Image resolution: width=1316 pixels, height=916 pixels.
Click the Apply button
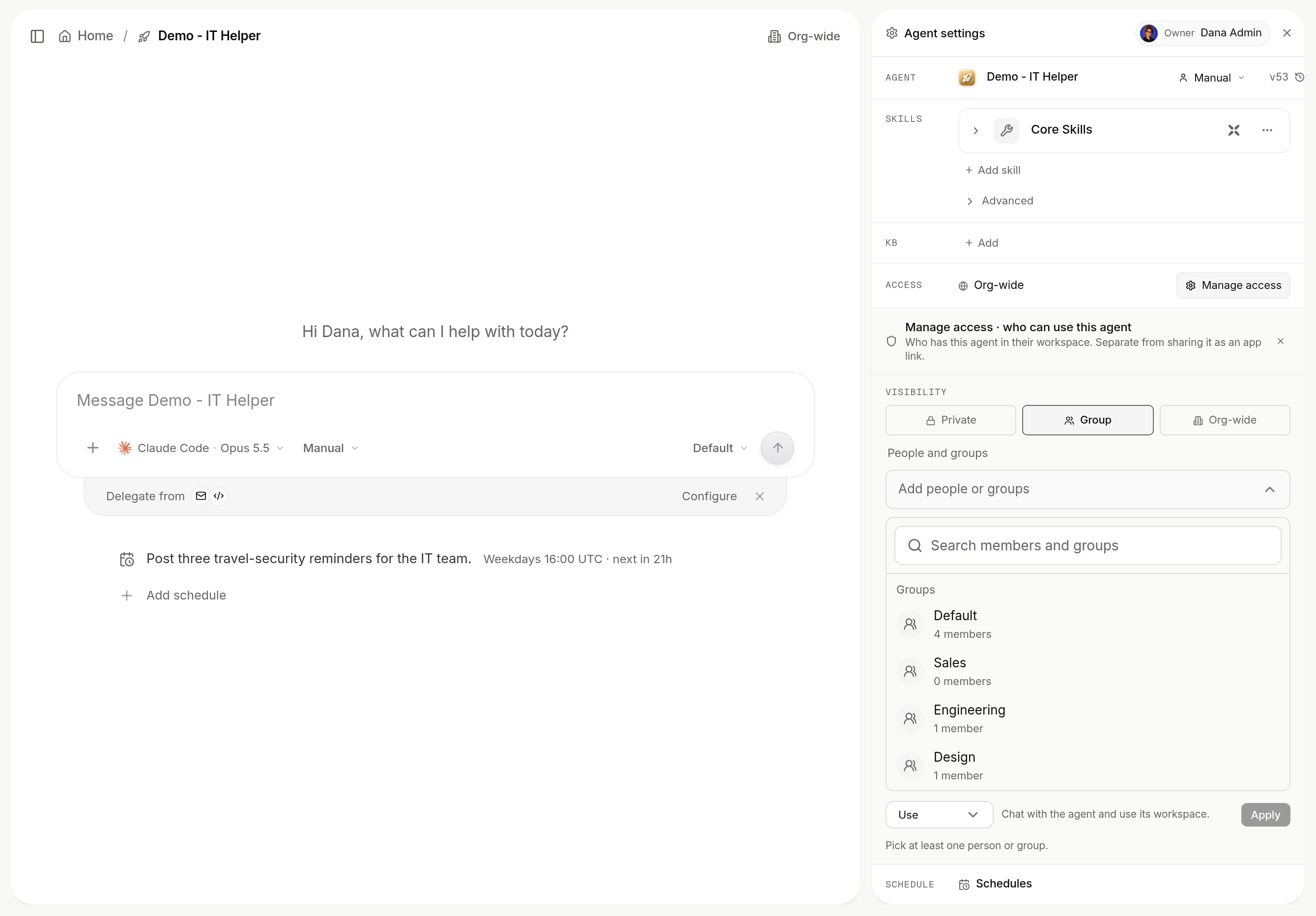[x=1265, y=815]
